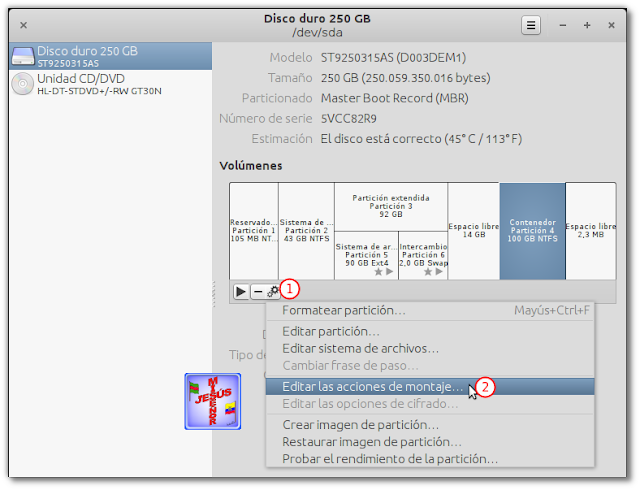Select the Espacio libre 2,3 MB block
This screenshot has height=490, width=640.
coord(591,231)
